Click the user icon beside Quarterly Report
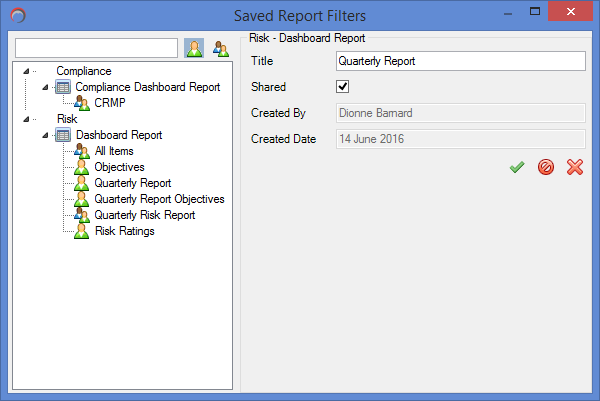600x401 pixels. click(82, 183)
